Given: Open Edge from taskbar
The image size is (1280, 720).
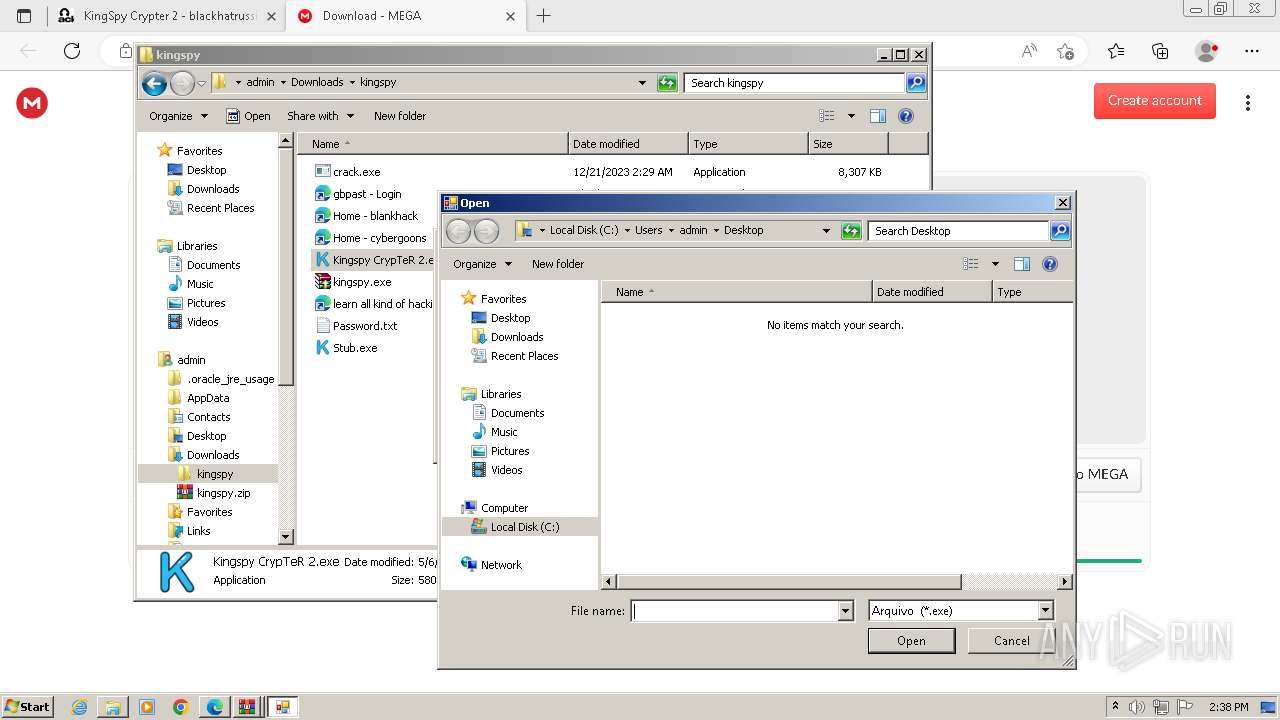Looking at the screenshot, I should 215,707.
